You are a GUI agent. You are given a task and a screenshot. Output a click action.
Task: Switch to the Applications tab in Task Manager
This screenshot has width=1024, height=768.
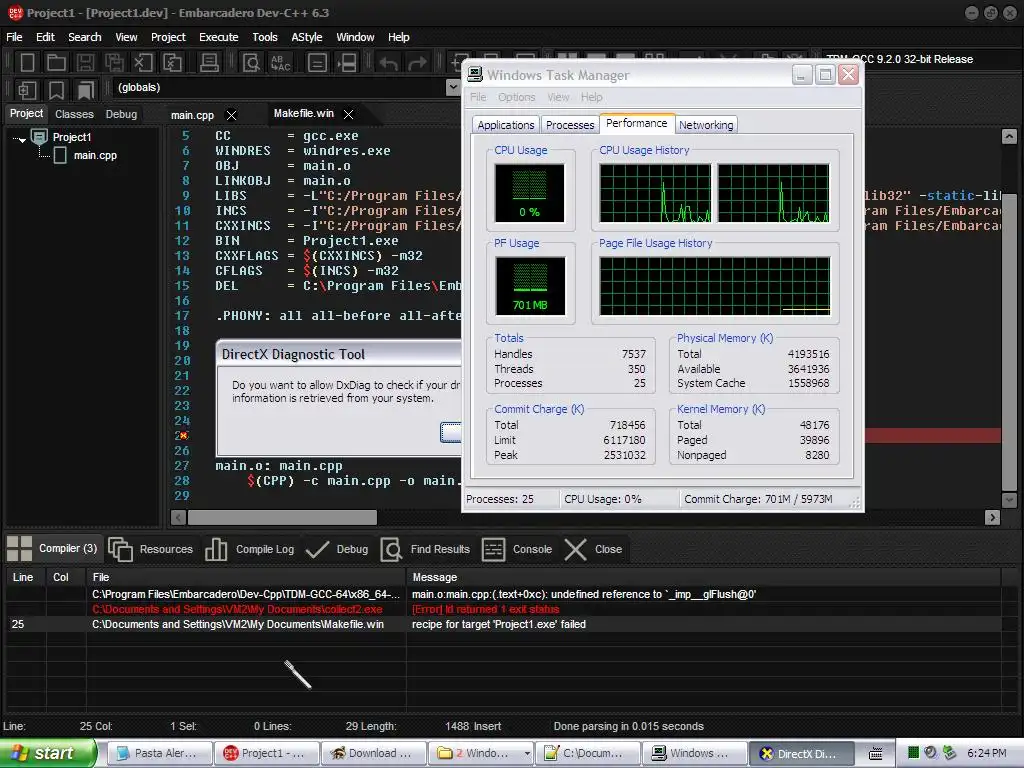point(505,125)
